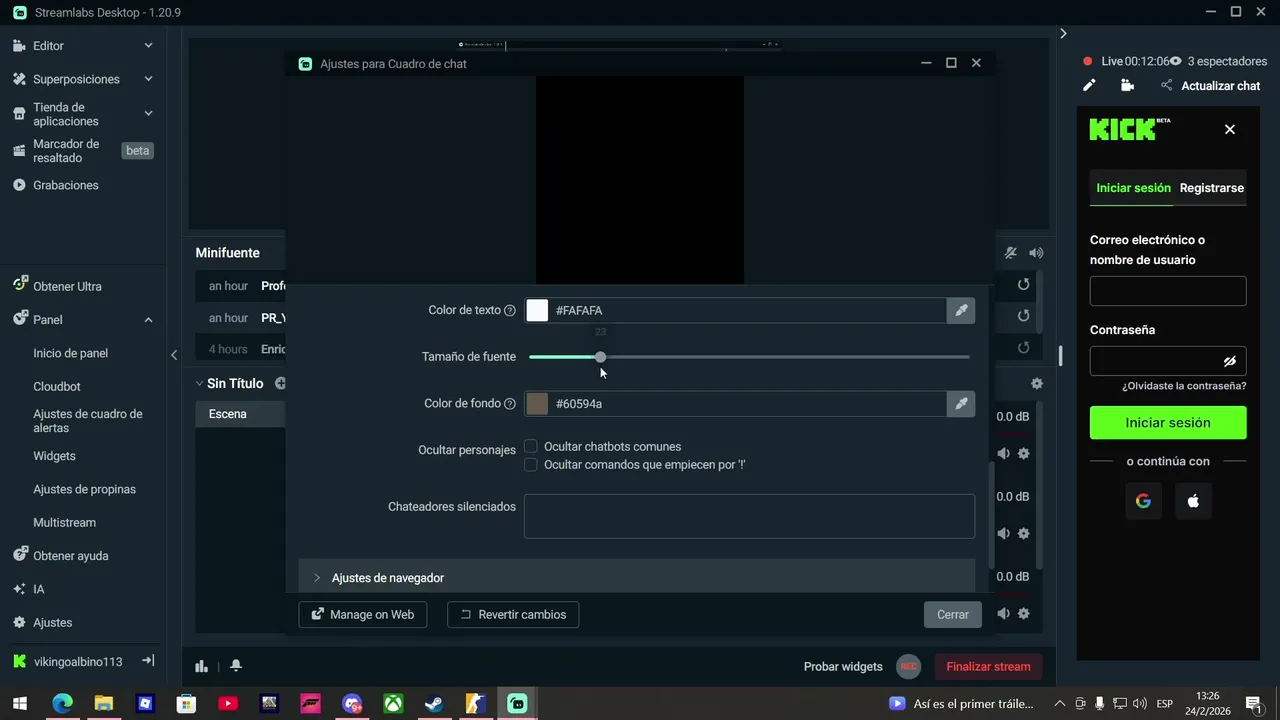Toggle password visibility in Contraseña field
This screenshot has width=1280, height=720.
click(x=1230, y=361)
